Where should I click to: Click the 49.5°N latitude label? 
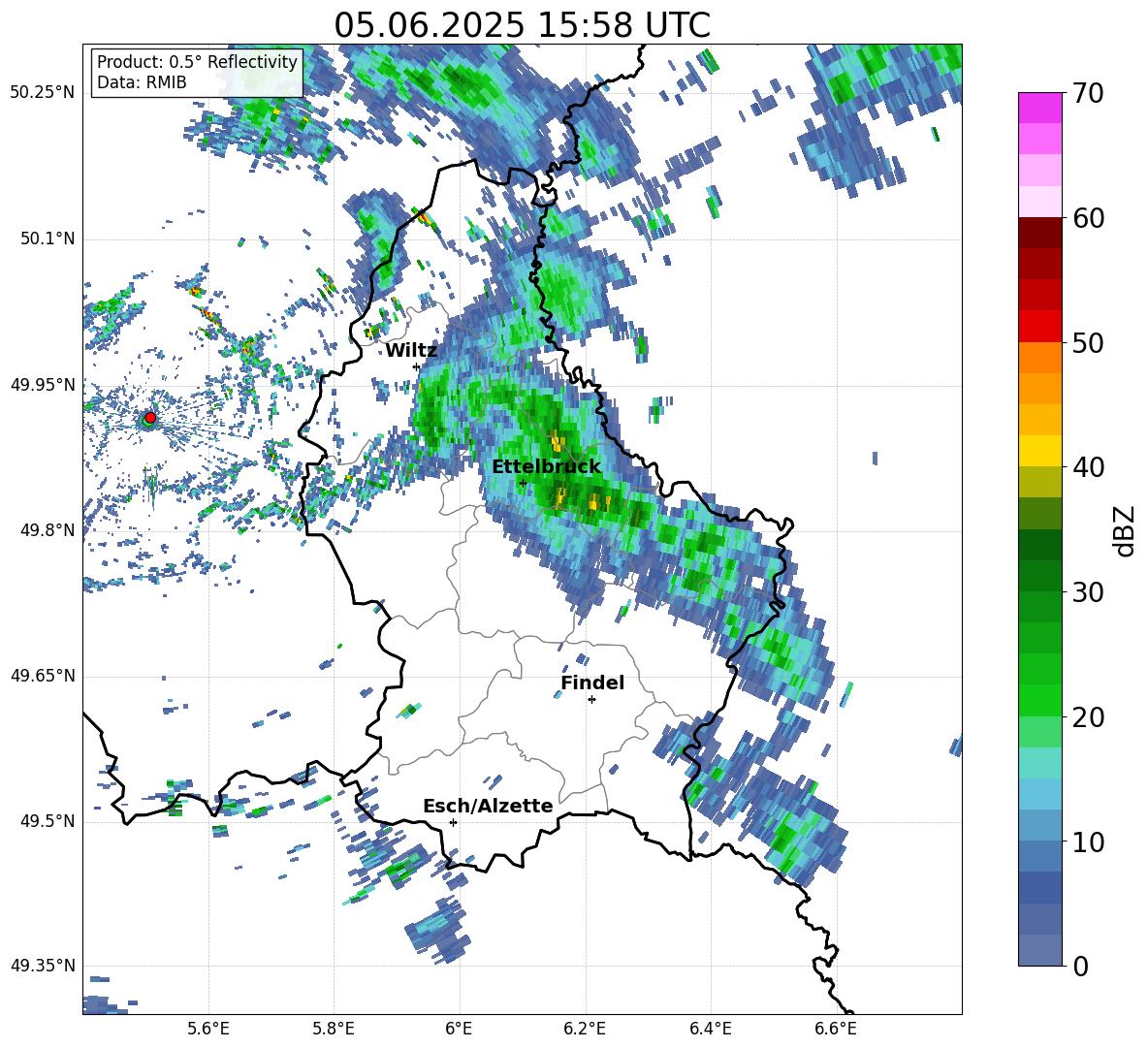pyautogui.click(x=47, y=821)
